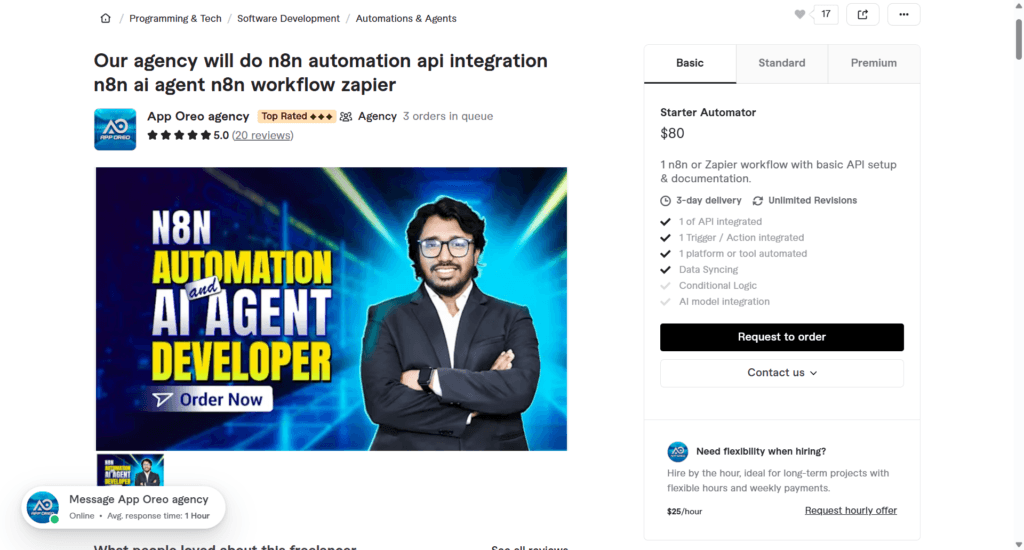Click the scrollbar down arrow
Screen dimensions: 1024x550
pyautogui.click(x=1018, y=544)
